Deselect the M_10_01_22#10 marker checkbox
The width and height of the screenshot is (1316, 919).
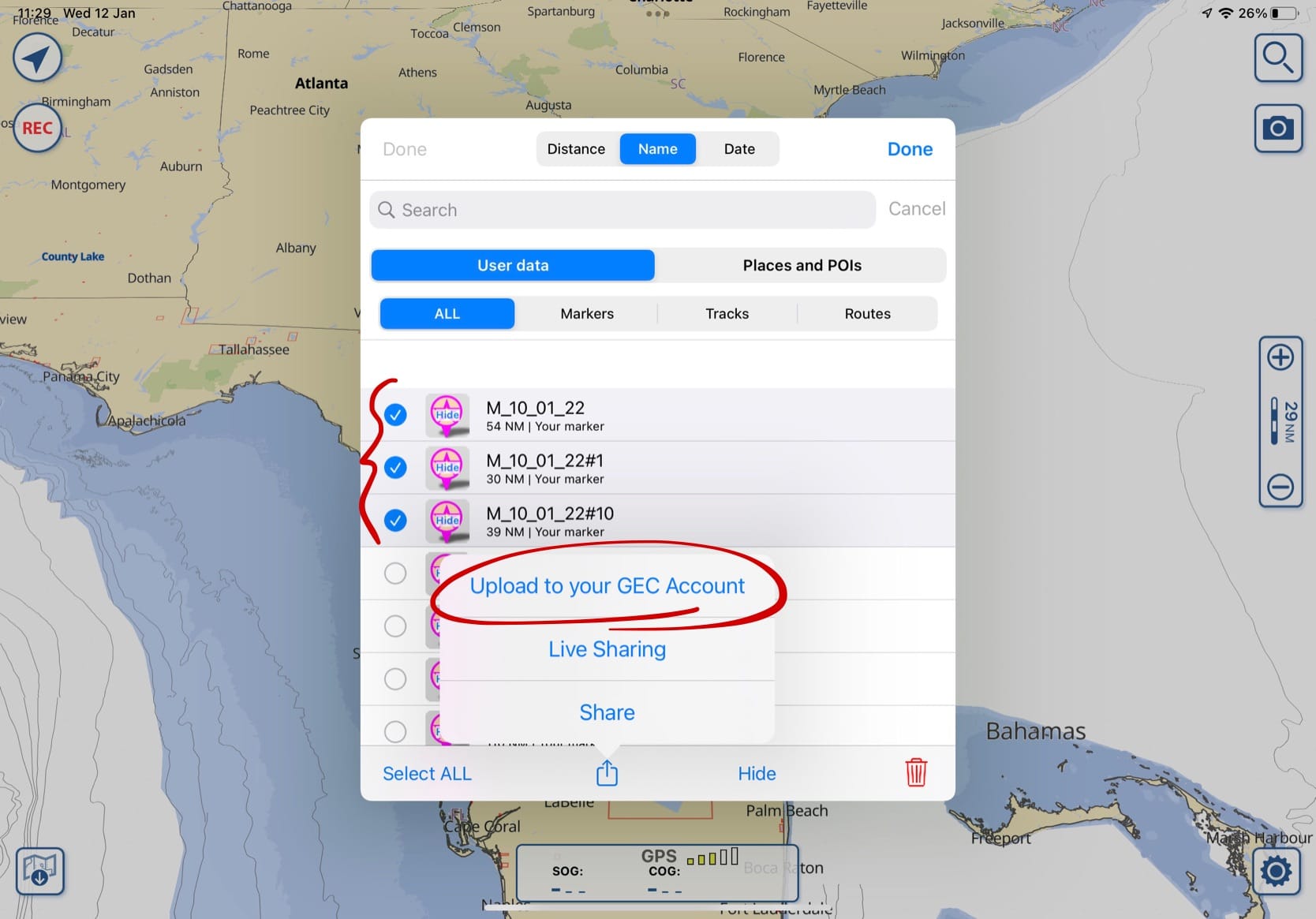(395, 520)
